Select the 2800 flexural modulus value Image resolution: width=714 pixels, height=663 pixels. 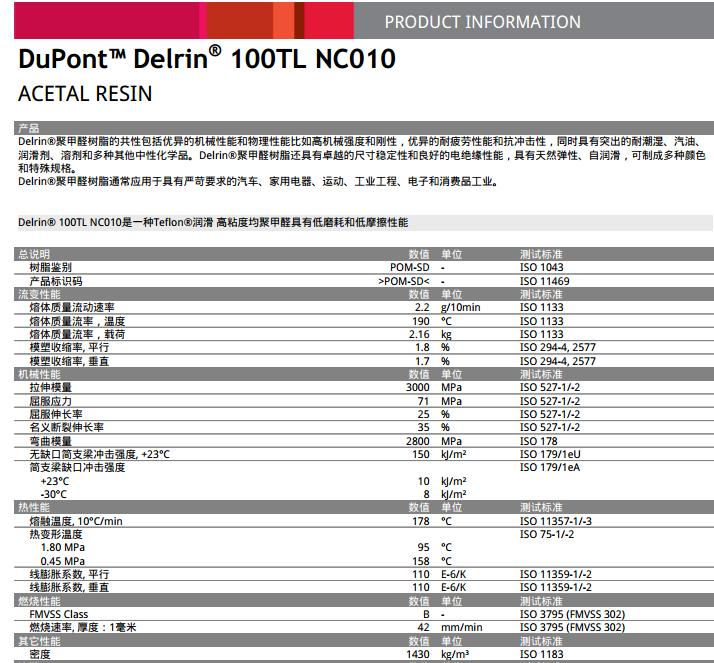[418, 441]
